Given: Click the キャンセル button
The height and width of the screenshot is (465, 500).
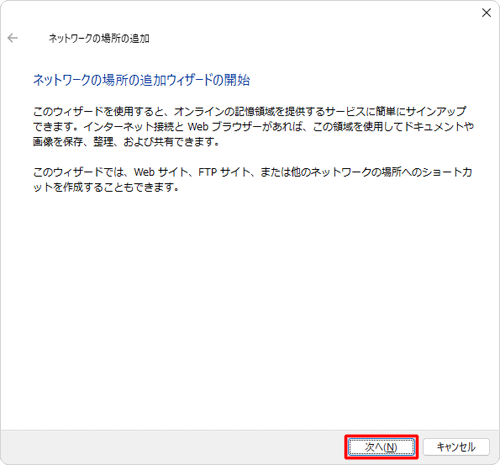Looking at the screenshot, I should click(456, 447).
